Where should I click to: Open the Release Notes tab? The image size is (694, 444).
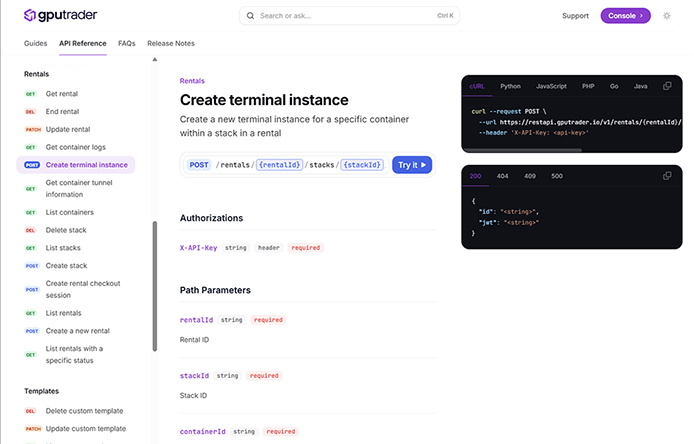point(171,43)
